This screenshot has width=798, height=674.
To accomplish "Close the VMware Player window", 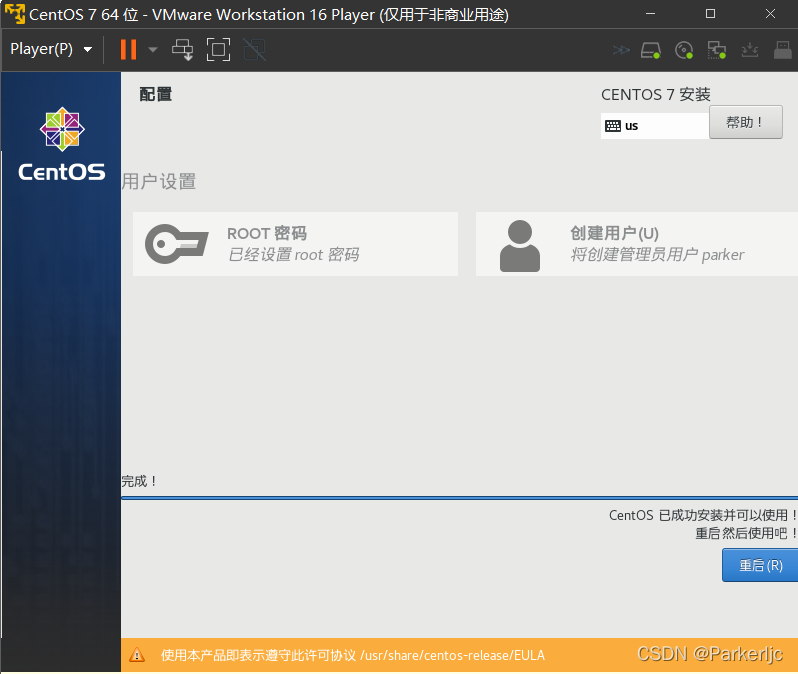I will pos(771,14).
